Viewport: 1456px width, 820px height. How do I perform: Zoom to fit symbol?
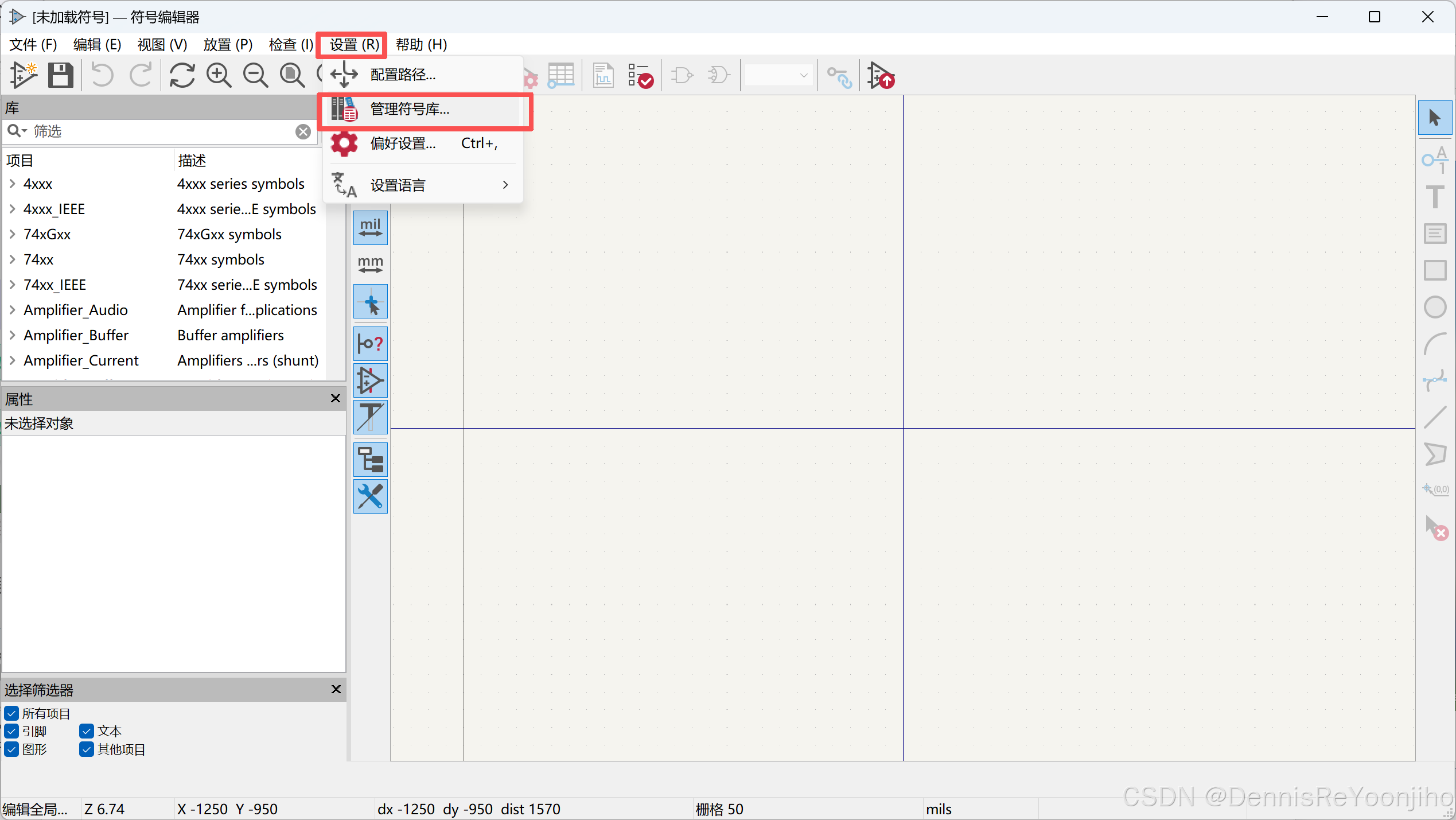pyautogui.click(x=293, y=75)
